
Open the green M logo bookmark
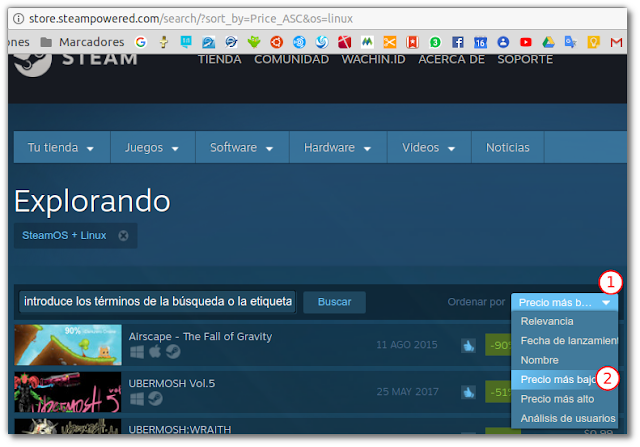pyautogui.click(x=367, y=42)
